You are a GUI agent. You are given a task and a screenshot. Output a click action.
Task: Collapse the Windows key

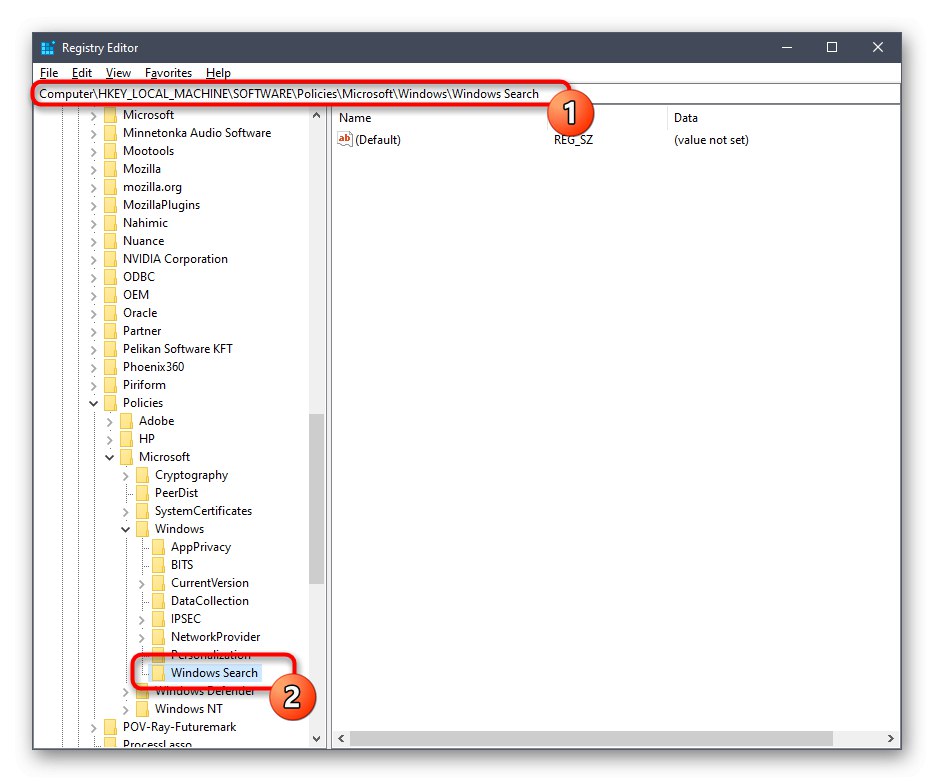(x=126, y=529)
